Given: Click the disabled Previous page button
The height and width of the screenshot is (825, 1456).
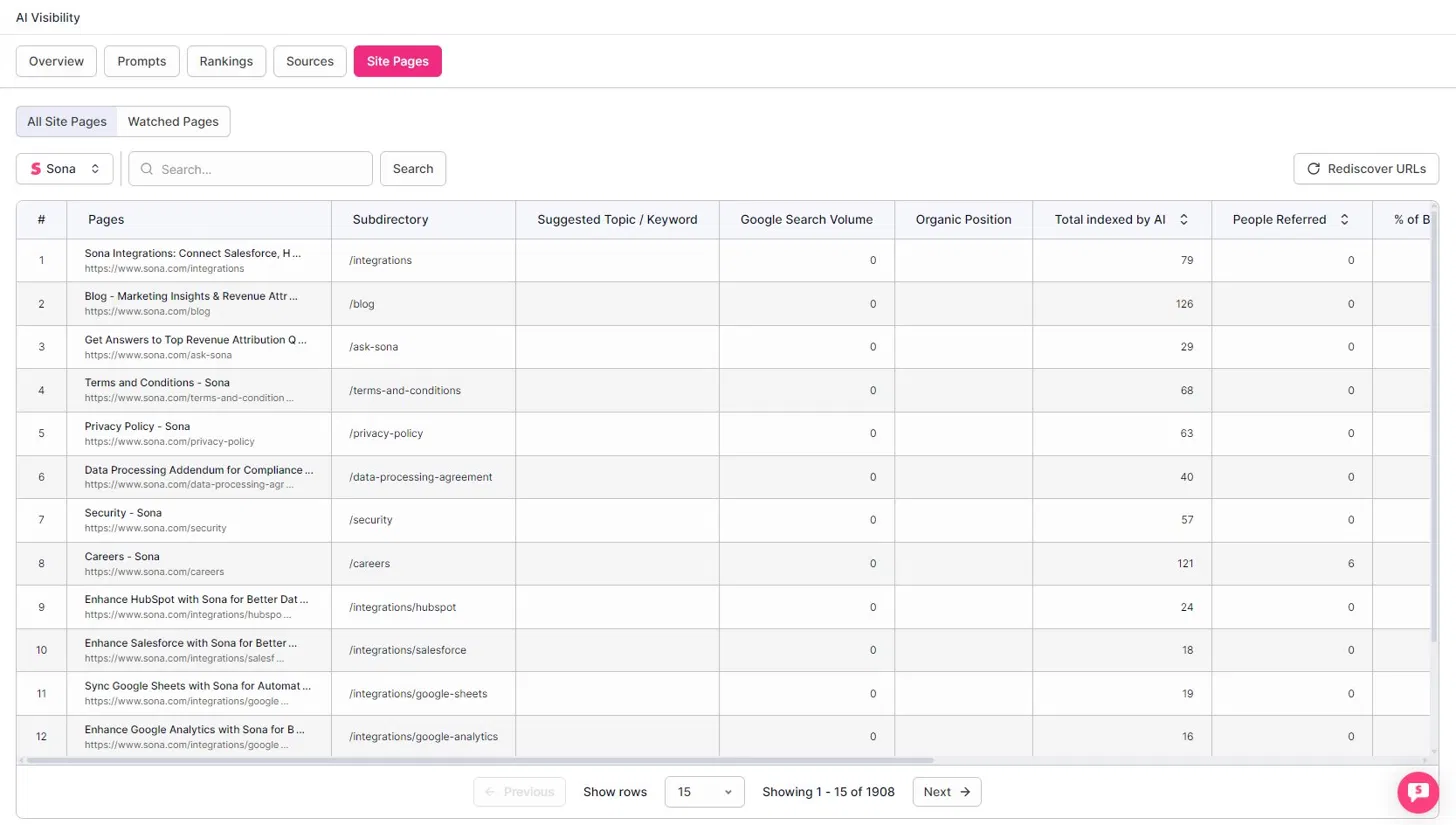Looking at the screenshot, I should [x=519, y=792].
